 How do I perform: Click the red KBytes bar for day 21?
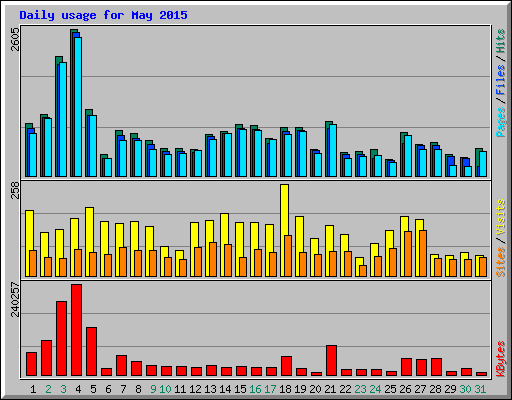click(331, 361)
